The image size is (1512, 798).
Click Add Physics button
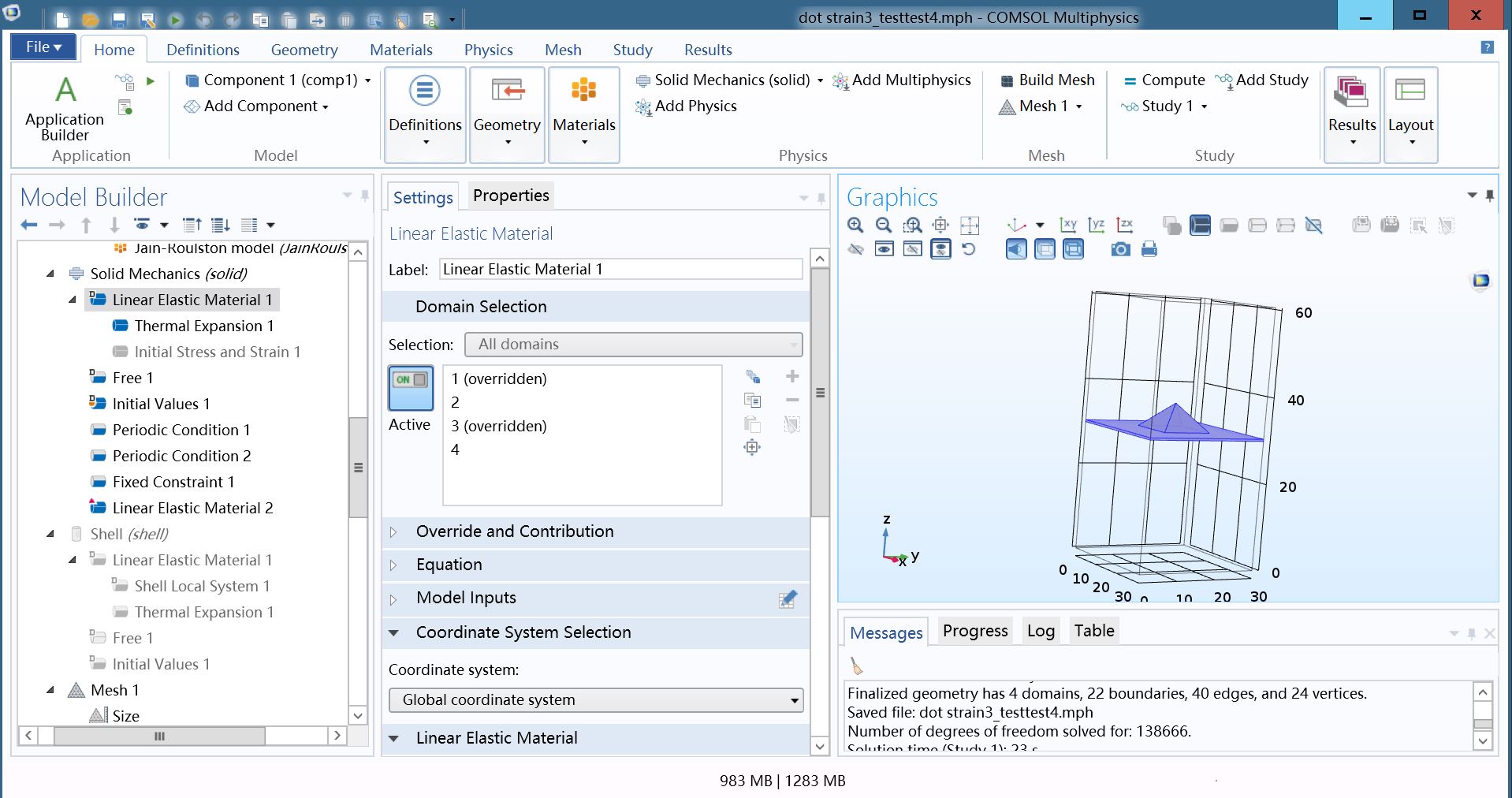tap(686, 106)
